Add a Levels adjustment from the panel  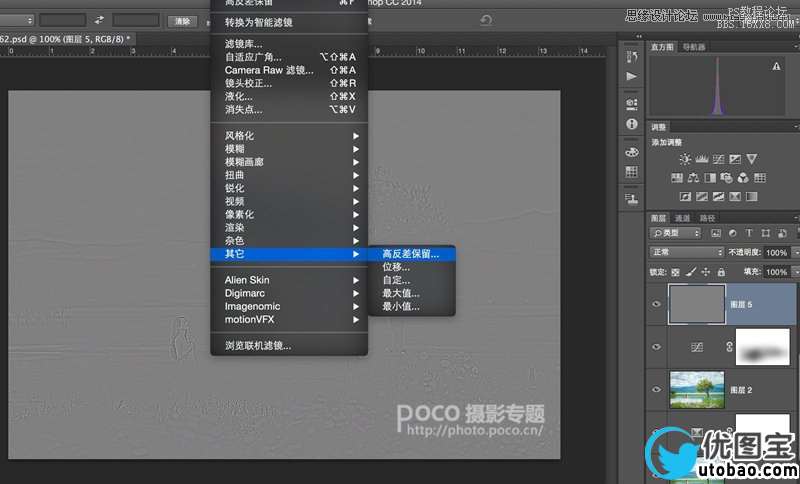click(701, 159)
